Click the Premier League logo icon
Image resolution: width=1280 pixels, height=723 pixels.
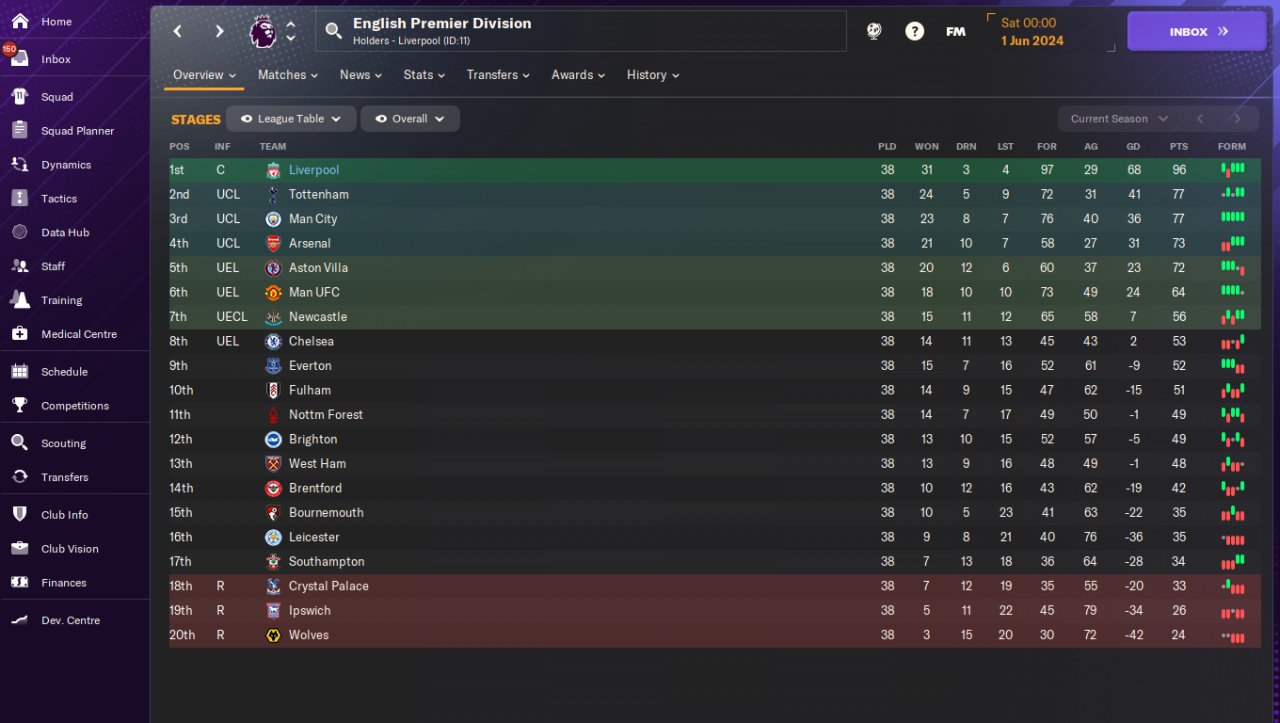pyautogui.click(x=261, y=31)
